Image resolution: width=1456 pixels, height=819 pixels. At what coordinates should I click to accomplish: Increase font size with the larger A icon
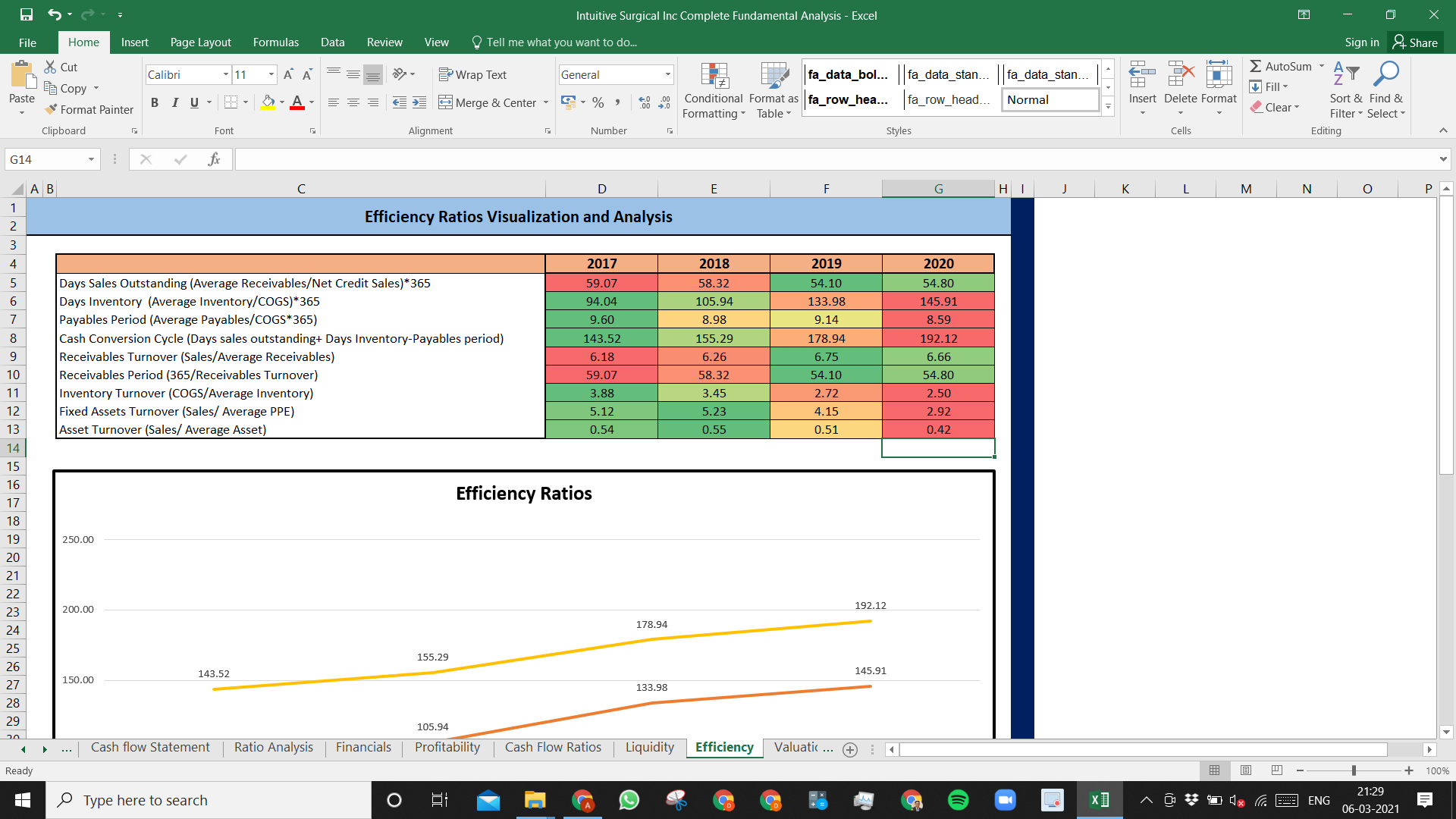pyautogui.click(x=288, y=74)
